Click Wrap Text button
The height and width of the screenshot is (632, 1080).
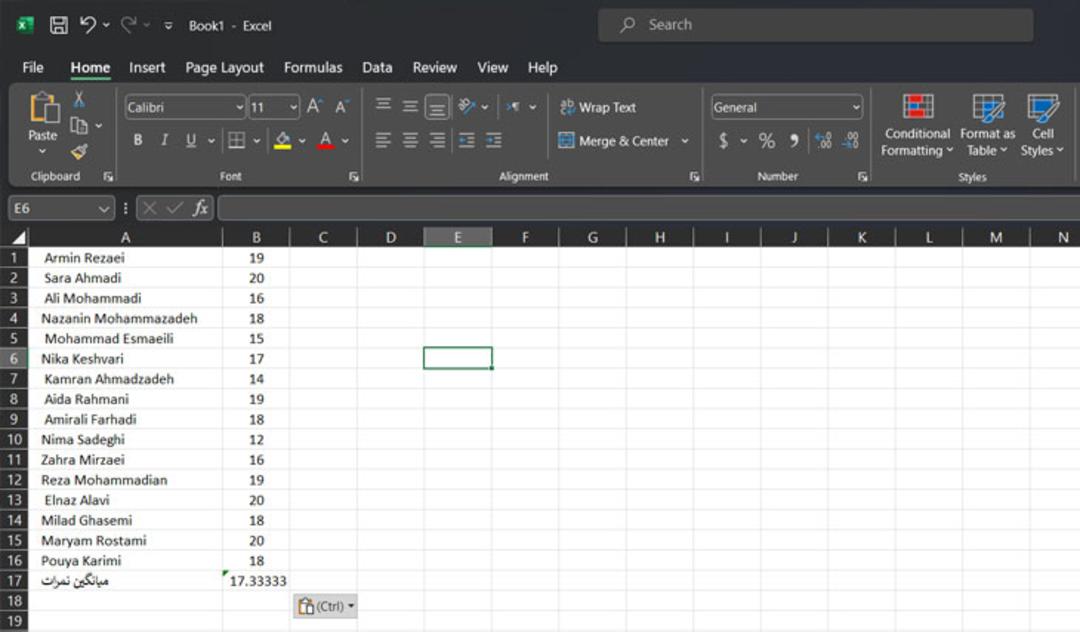pos(597,107)
